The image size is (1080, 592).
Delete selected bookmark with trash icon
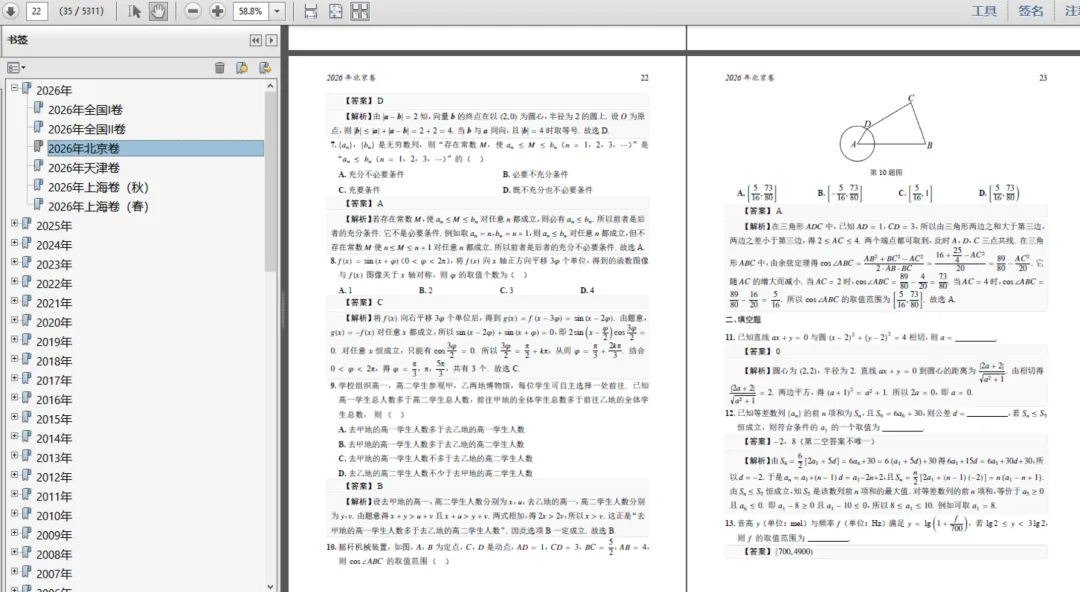(220, 68)
